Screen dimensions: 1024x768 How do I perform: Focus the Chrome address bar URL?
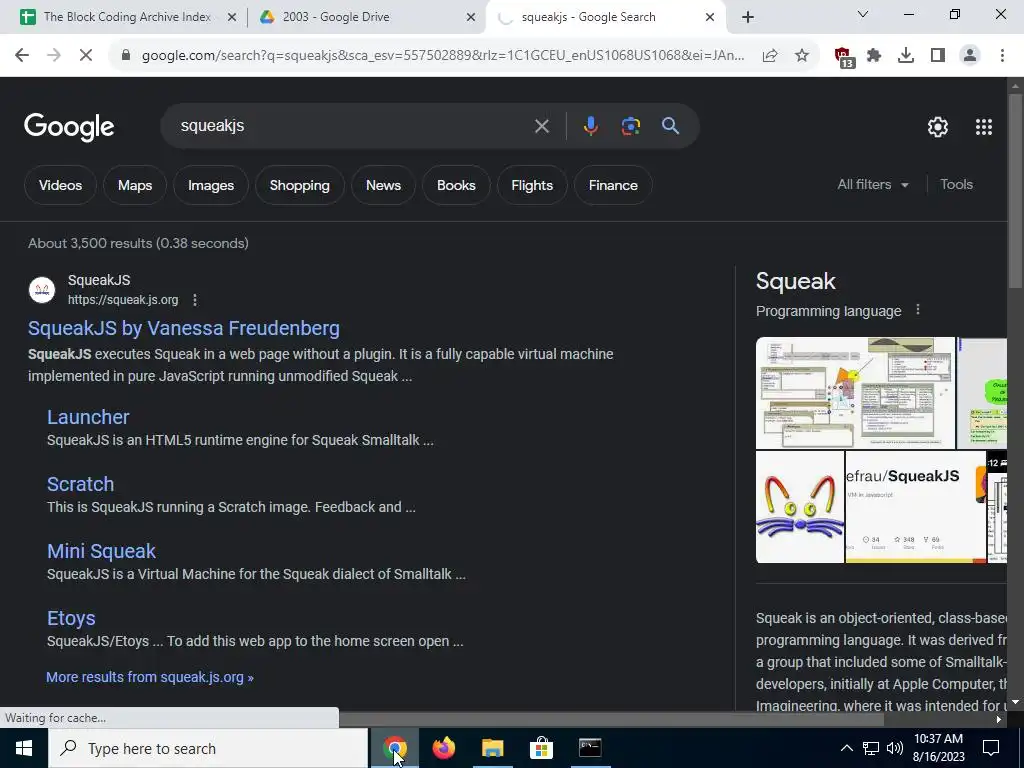click(443, 56)
